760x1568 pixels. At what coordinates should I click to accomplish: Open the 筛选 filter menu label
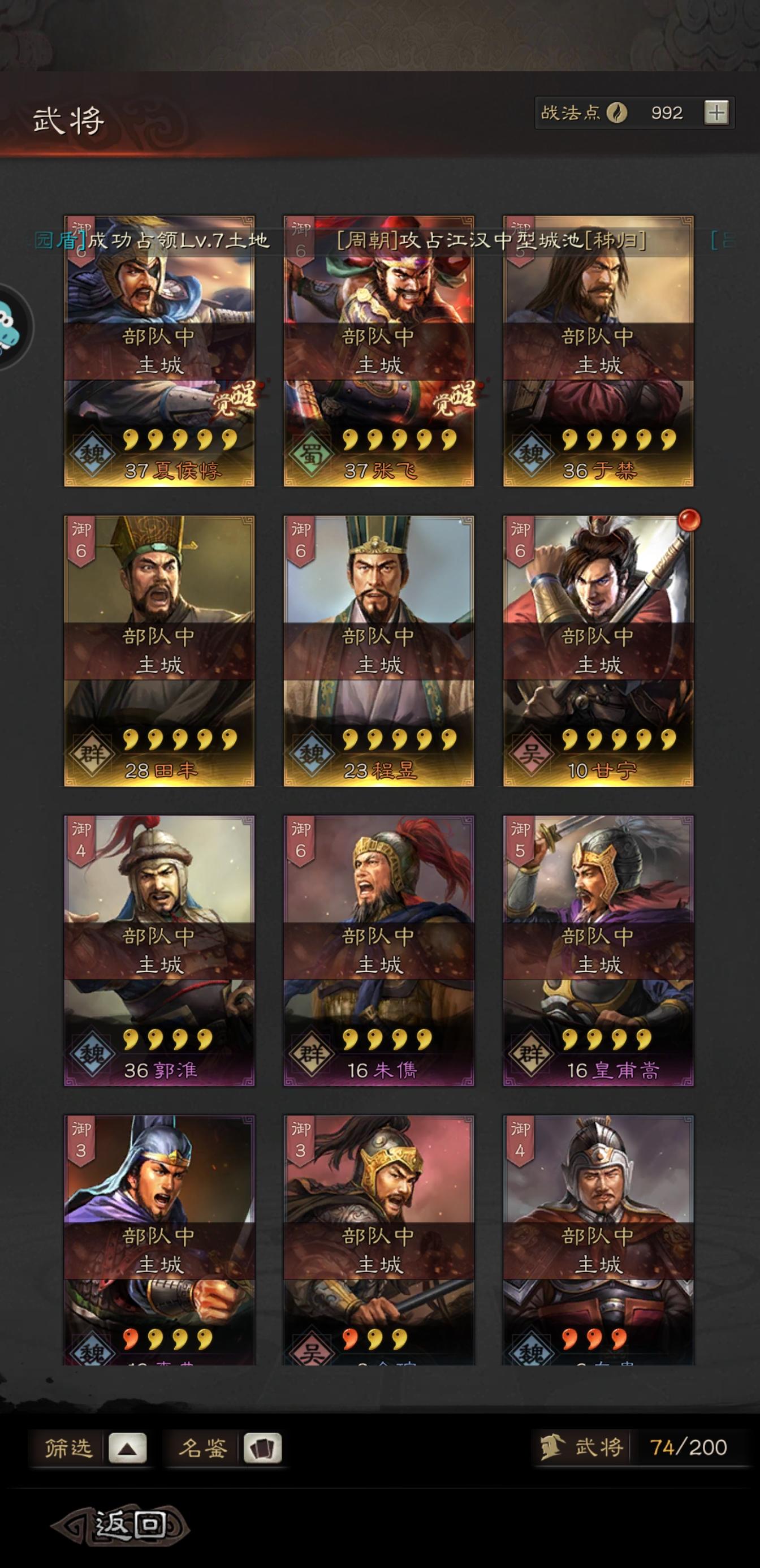point(67,1448)
